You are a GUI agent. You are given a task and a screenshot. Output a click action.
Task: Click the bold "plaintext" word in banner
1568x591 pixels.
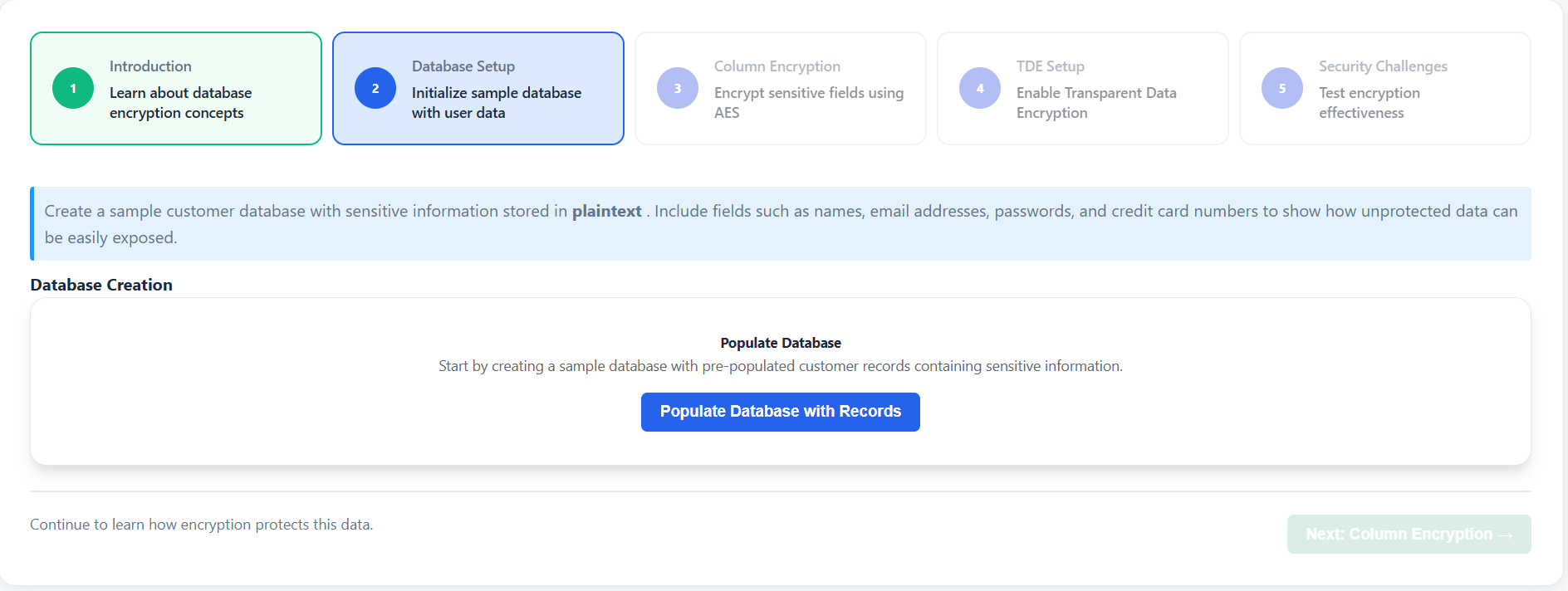(606, 212)
